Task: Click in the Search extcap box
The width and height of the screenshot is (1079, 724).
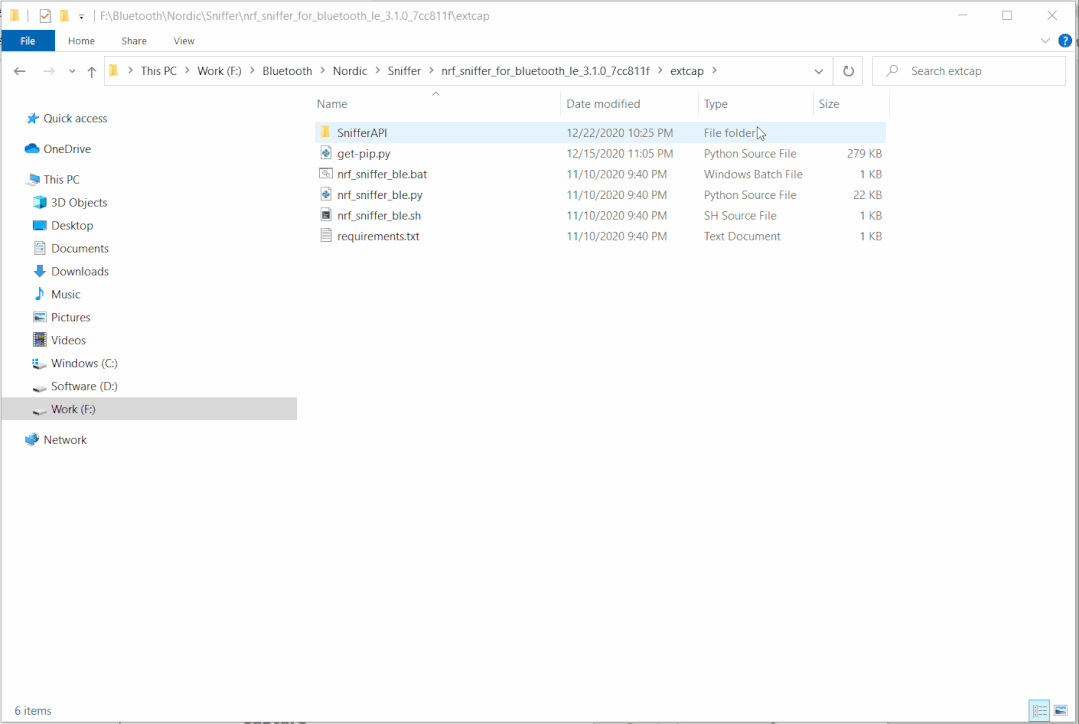Action: click(x=970, y=71)
